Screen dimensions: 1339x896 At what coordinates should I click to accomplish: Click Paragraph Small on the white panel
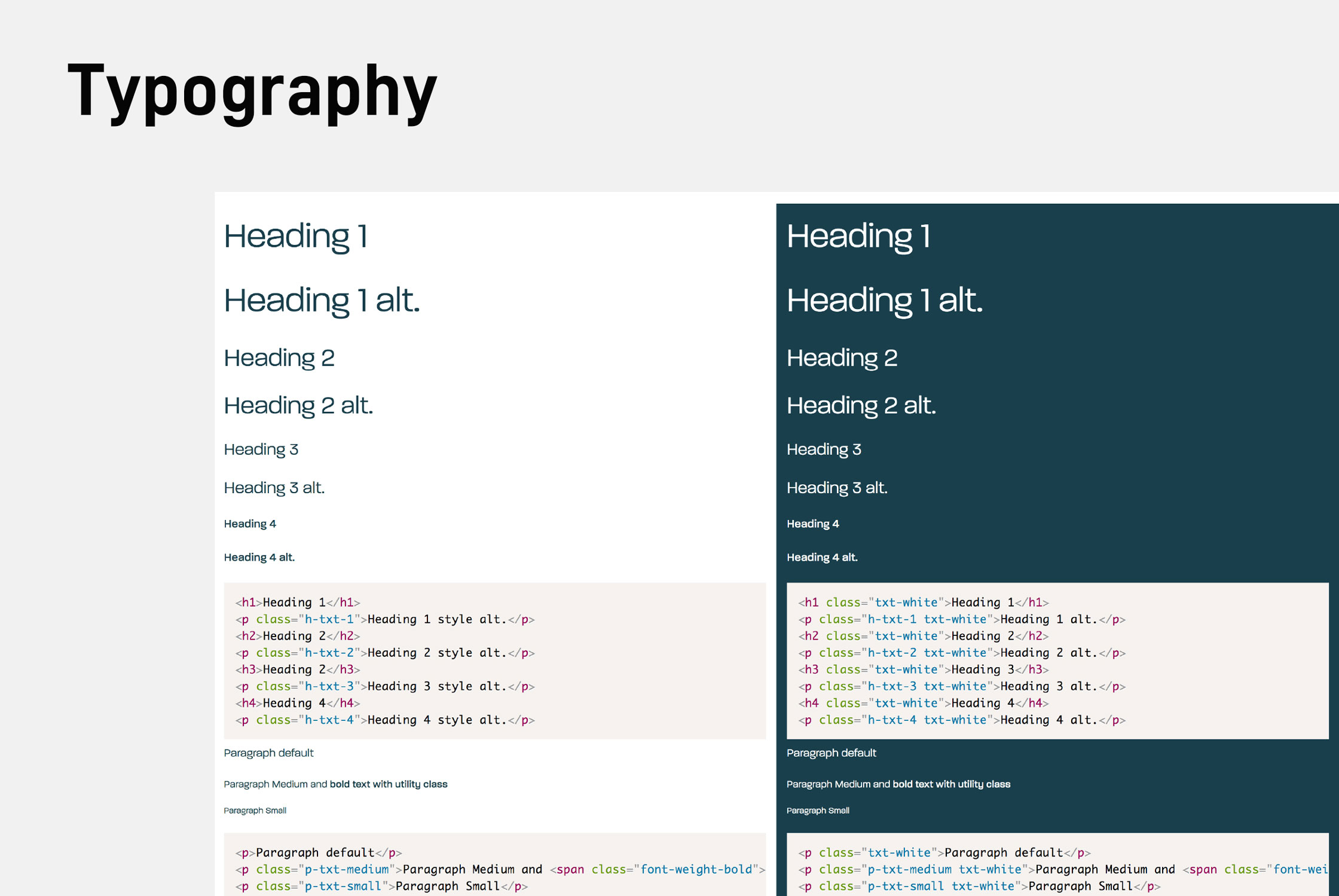(x=255, y=811)
